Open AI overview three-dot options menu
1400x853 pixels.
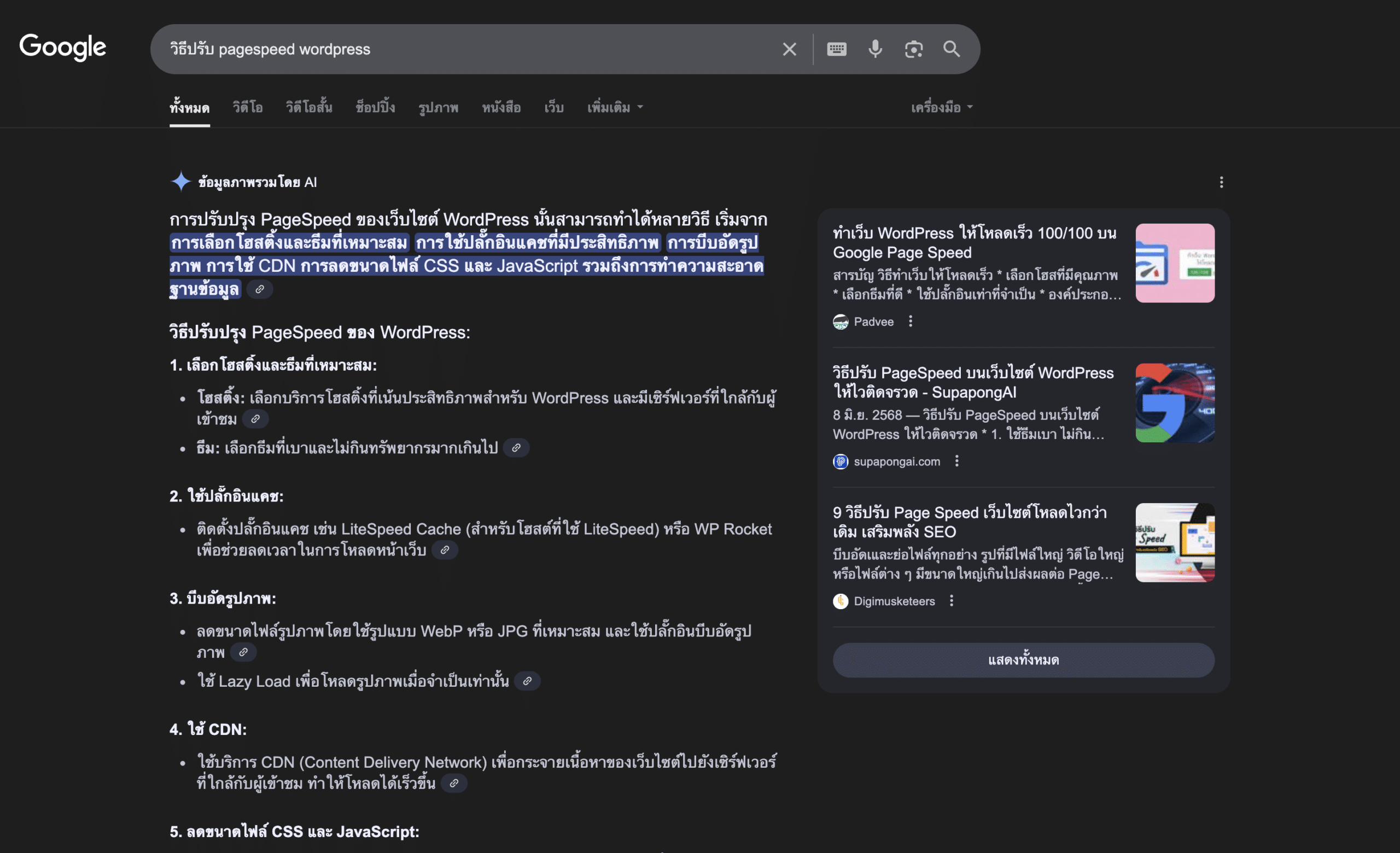tap(1221, 182)
